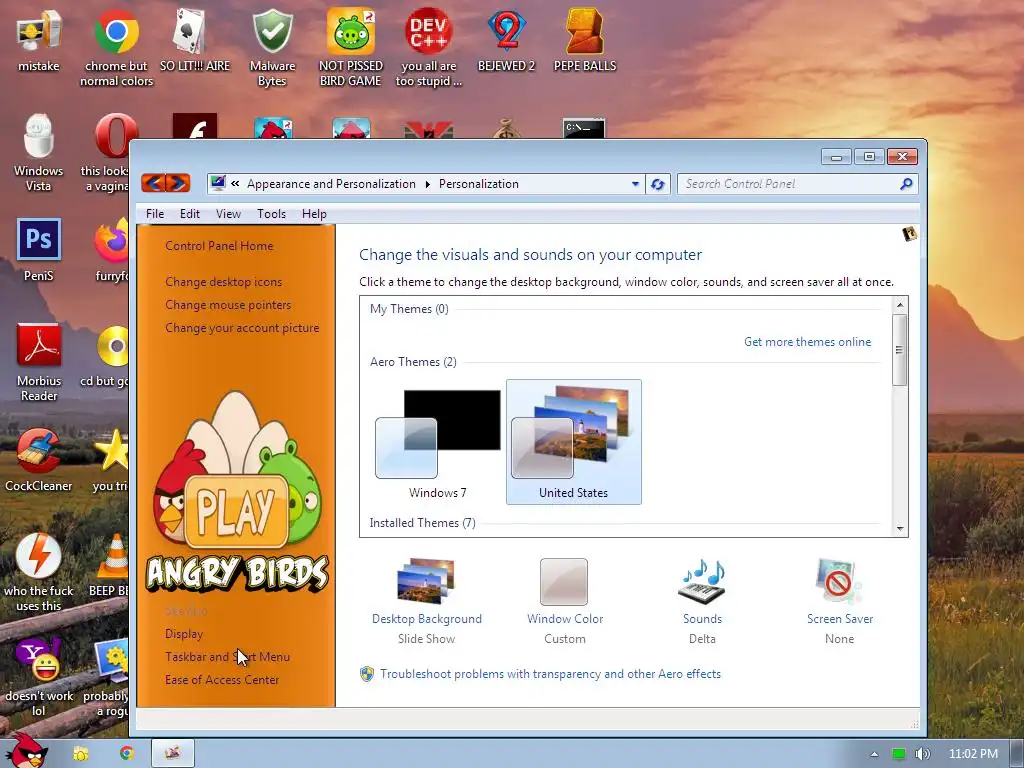The width and height of the screenshot is (1024, 768).
Task: Click the themes list scroll-up arrow
Action: click(900, 305)
